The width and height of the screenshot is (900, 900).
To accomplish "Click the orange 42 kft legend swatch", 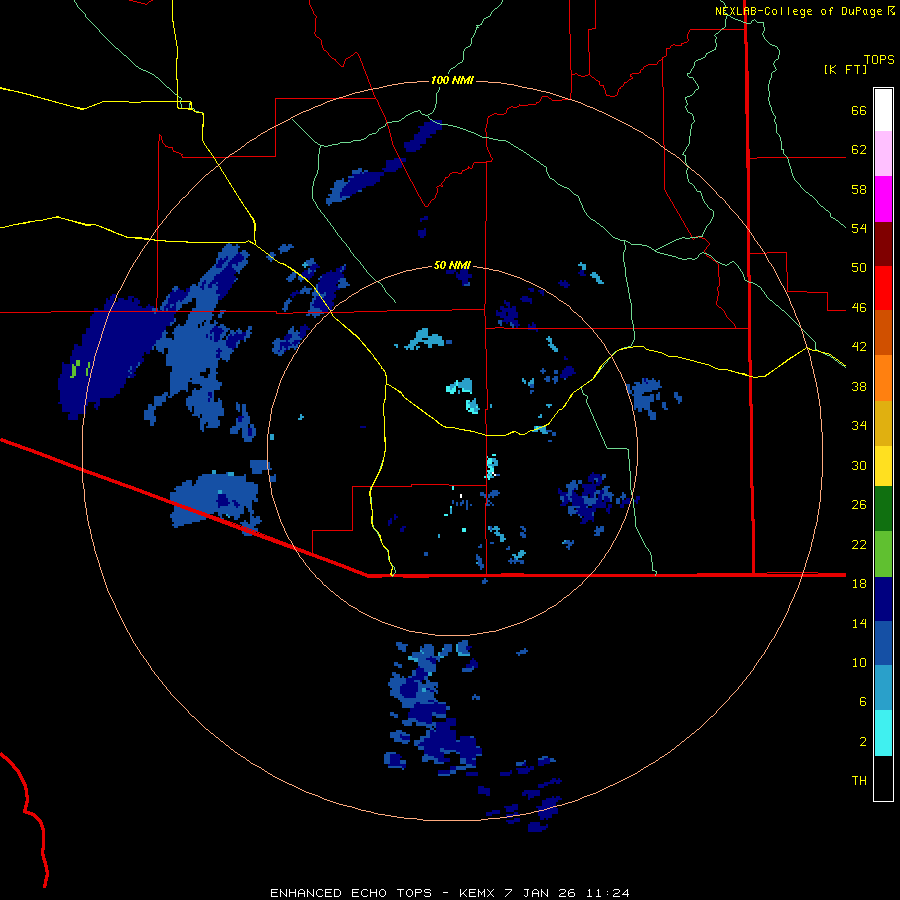I will click(x=883, y=378).
